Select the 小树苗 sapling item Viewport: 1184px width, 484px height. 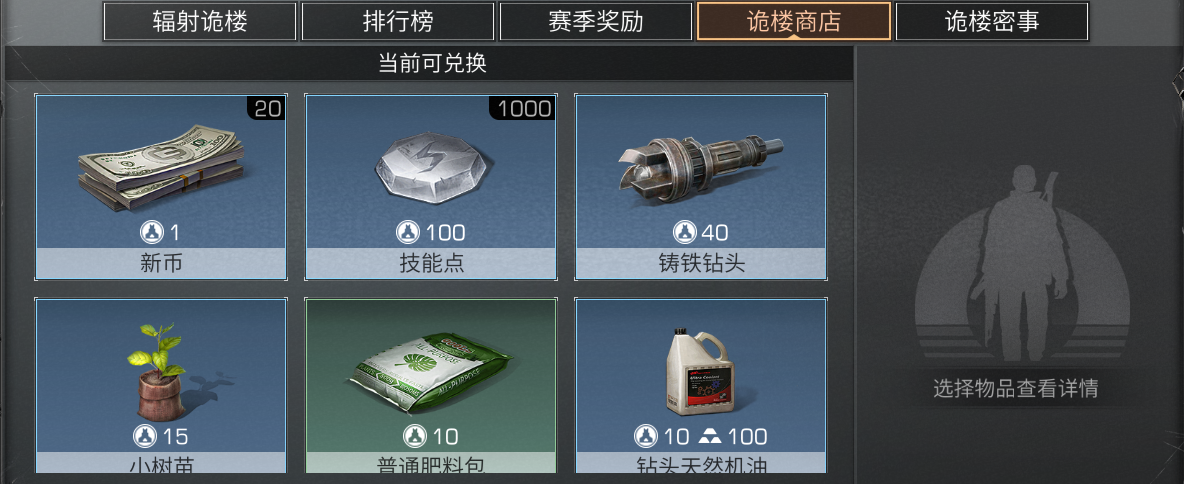pos(161,387)
